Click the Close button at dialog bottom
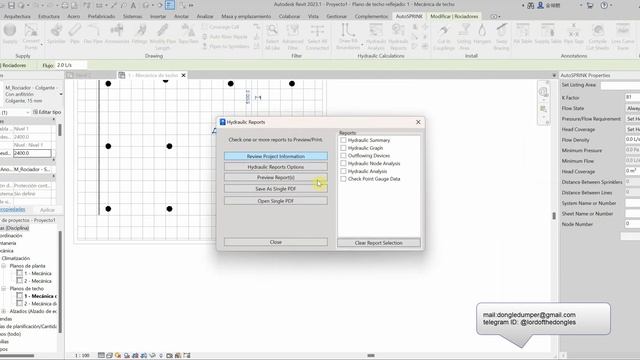Image resolution: width=640 pixels, height=360 pixels. [x=276, y=242]
